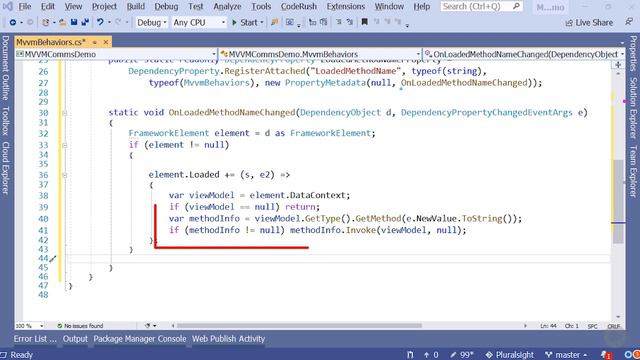Open the 100 % zoom dropdown
Viewport: 640px width, 360px height.
click(x=29, y=326)
